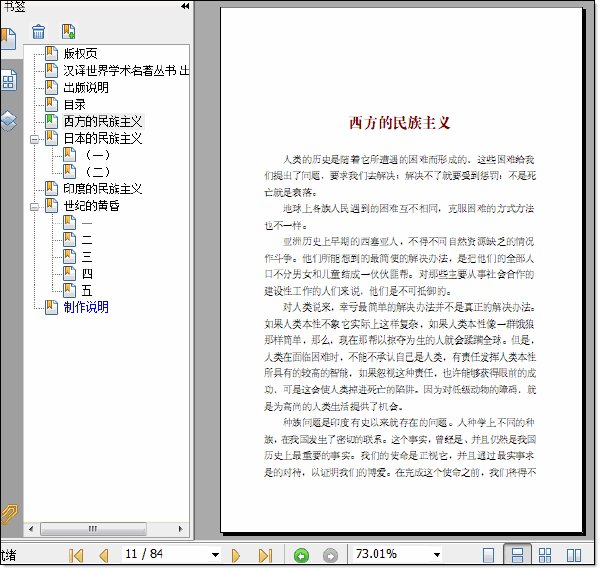Collapse the 世纪的黄昏 bookmark node
The image size is (600, 570).
click(34, 207)
